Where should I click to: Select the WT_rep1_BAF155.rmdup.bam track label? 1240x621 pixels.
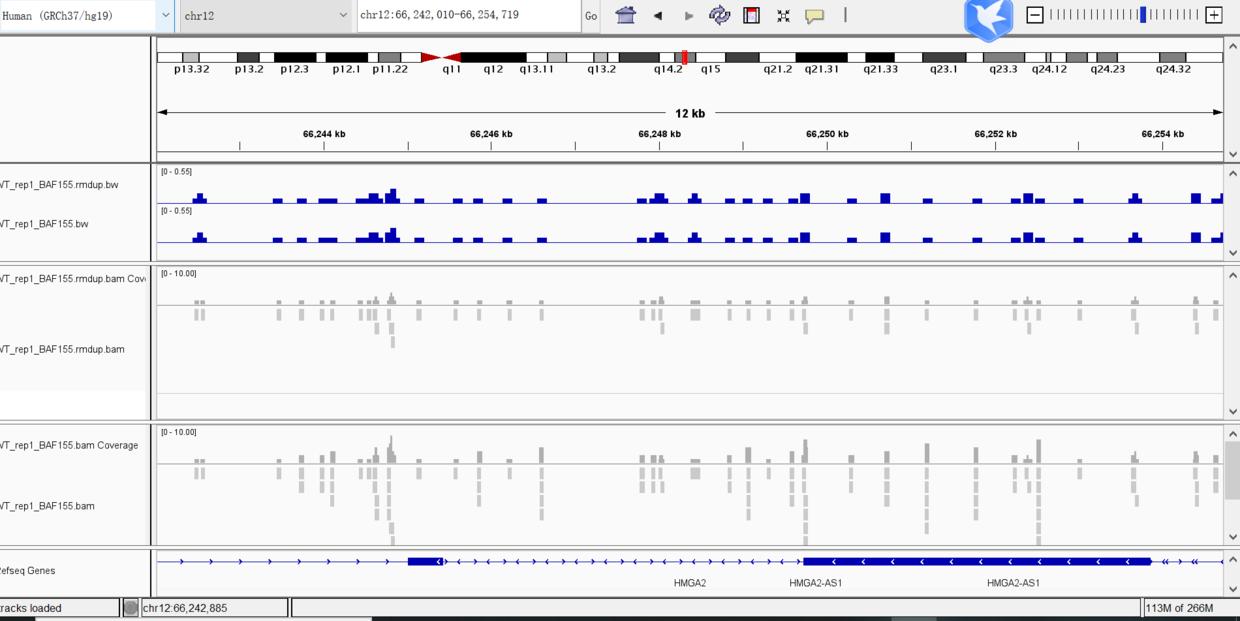(x=60, y=348)
